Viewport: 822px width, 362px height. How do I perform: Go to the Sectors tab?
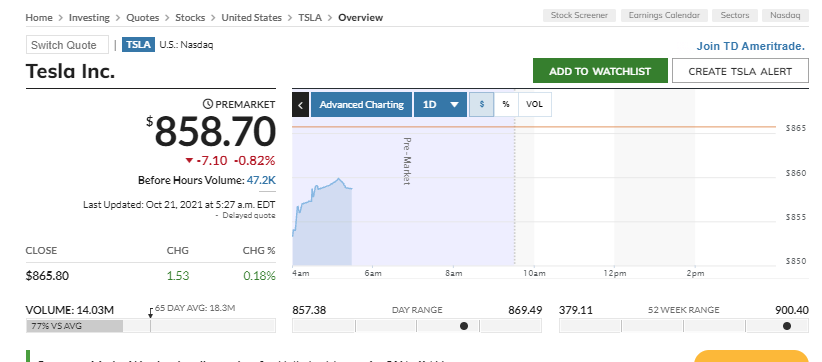pyautogui.click(x=734, y=15)
